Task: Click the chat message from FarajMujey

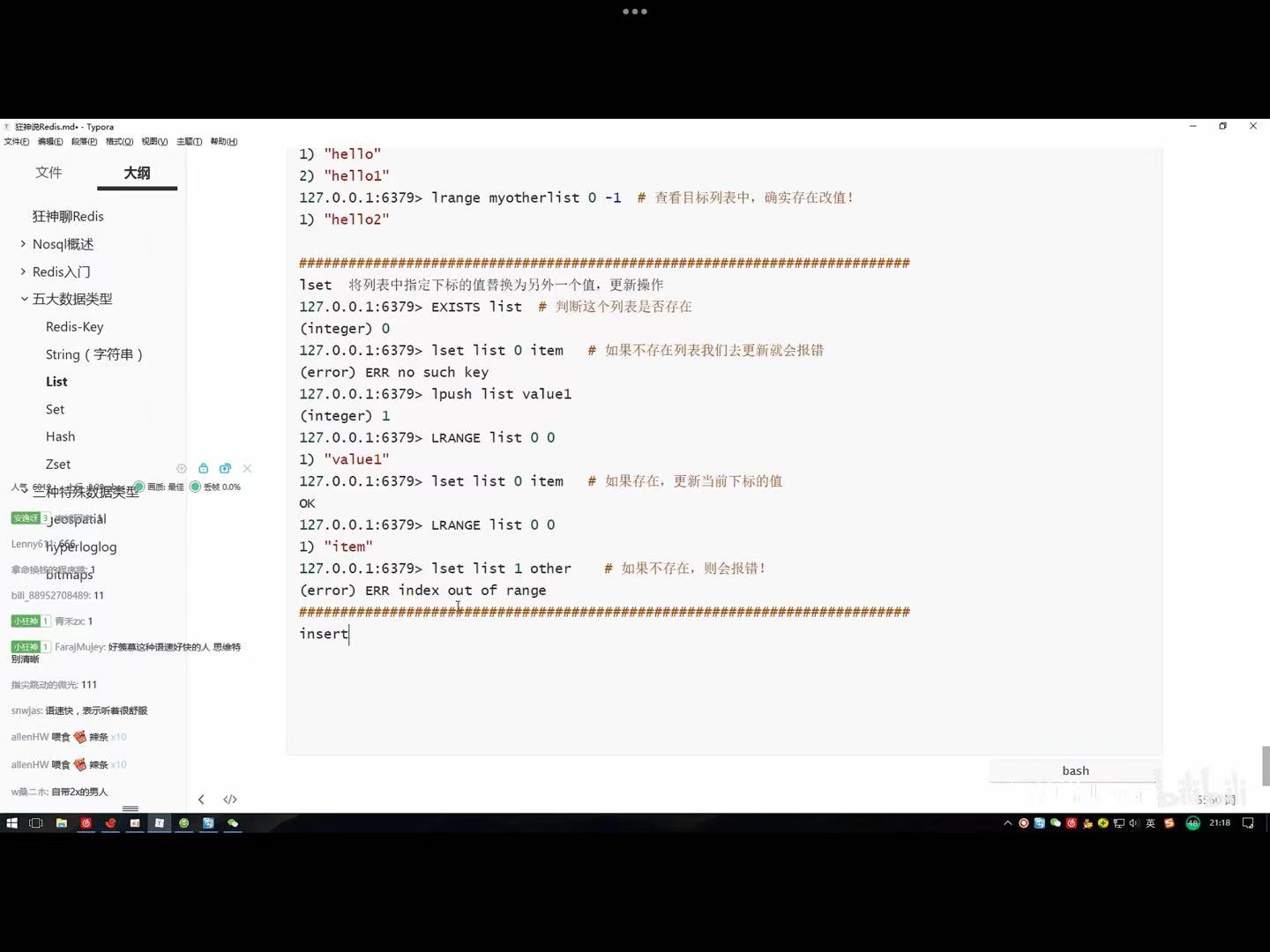Action: click(126, 652)
